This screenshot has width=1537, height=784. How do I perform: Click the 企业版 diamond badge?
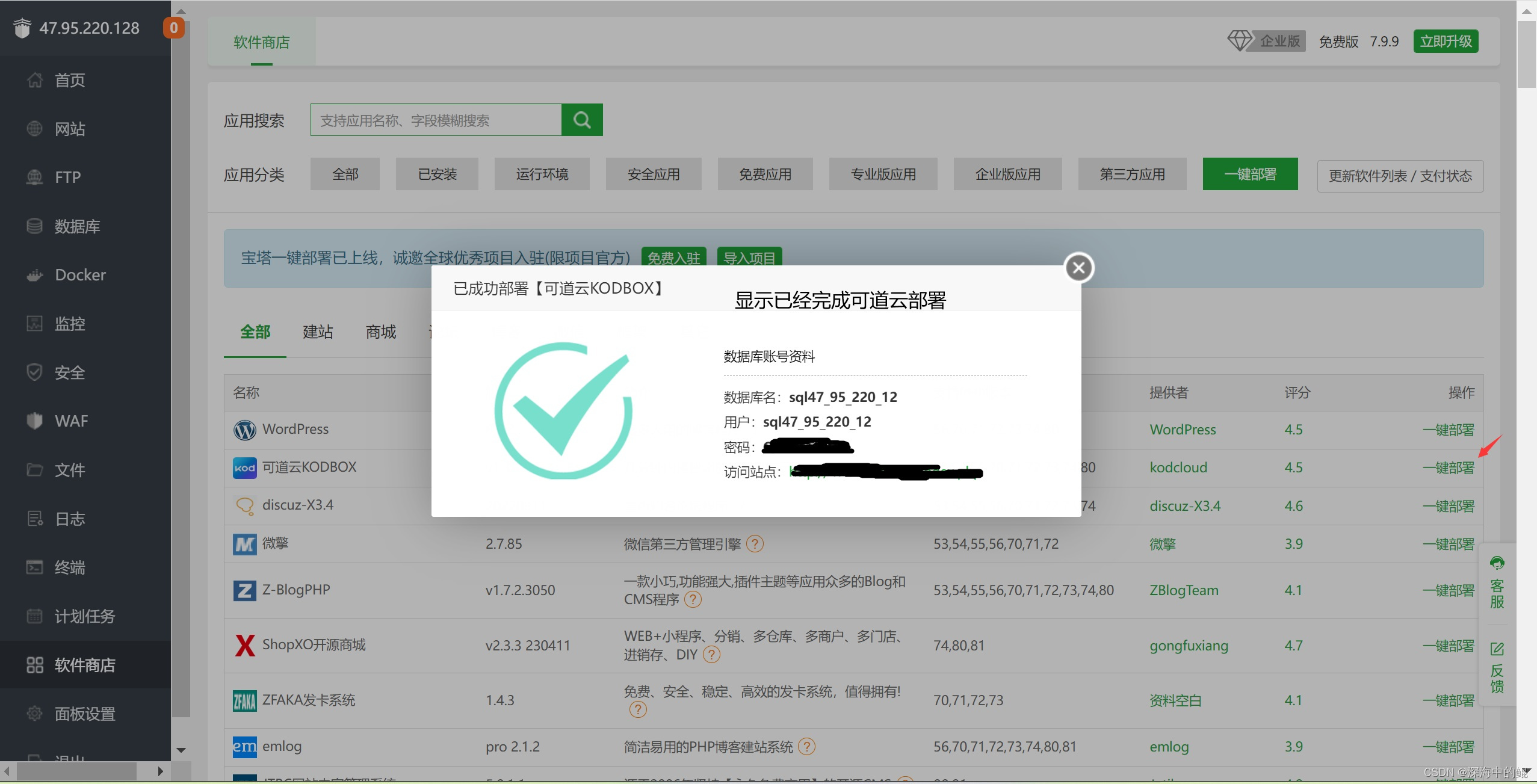pos(1266,41)
